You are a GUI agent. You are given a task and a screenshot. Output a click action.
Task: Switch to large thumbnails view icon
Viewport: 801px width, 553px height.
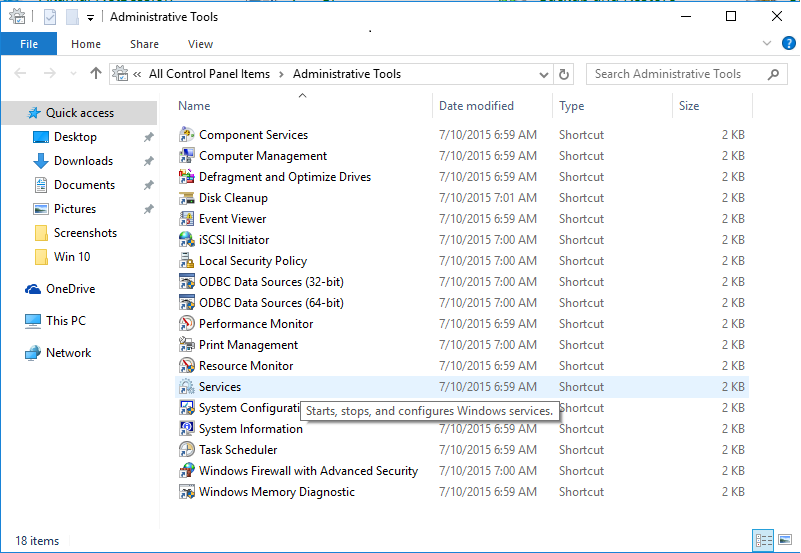(785, 540)
